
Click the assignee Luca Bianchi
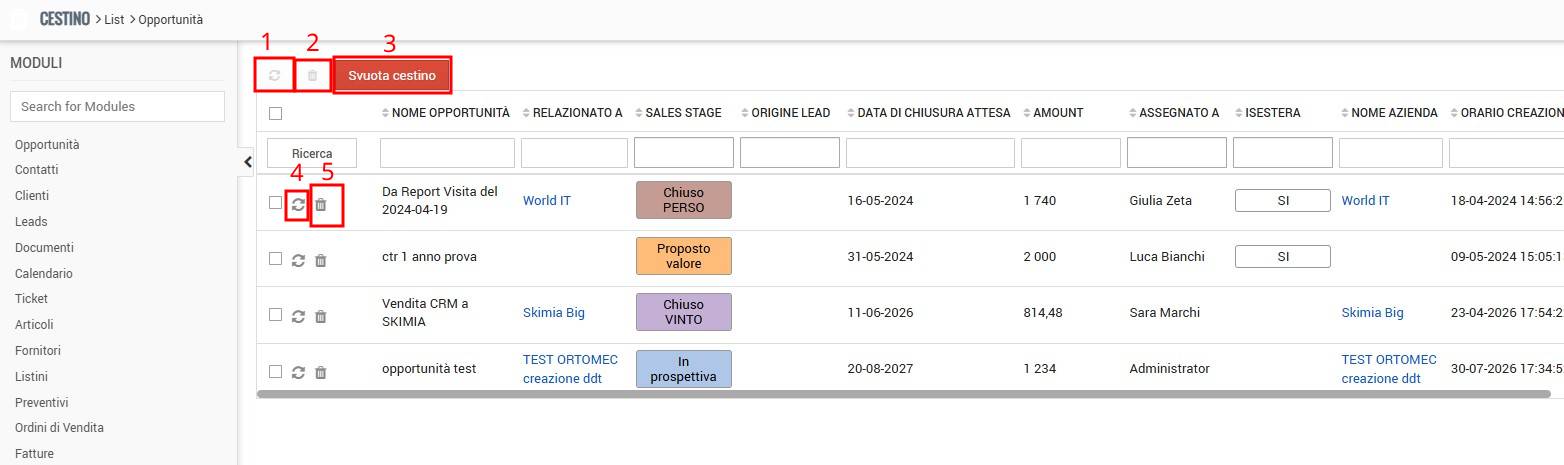point(1167,257)
